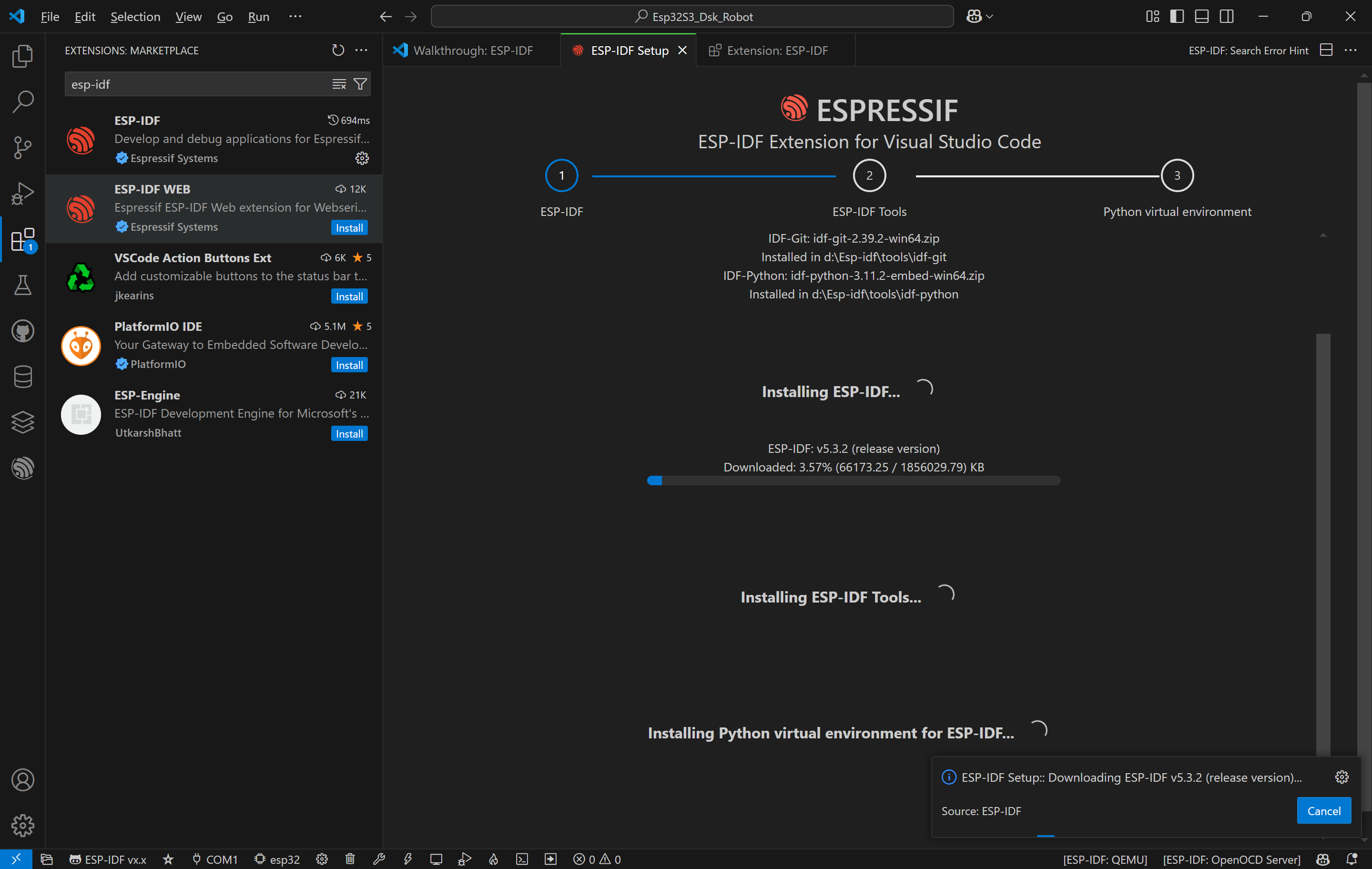Install the ESP-IDF WEB extension

pos(349,227)
